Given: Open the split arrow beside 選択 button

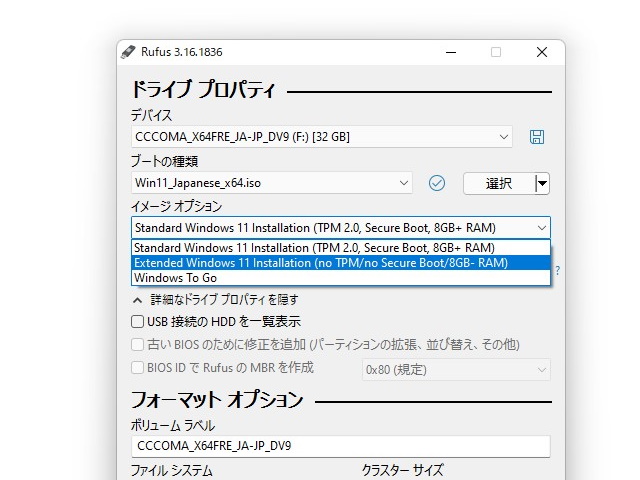Looking at the screenshot, I should 542,183.
